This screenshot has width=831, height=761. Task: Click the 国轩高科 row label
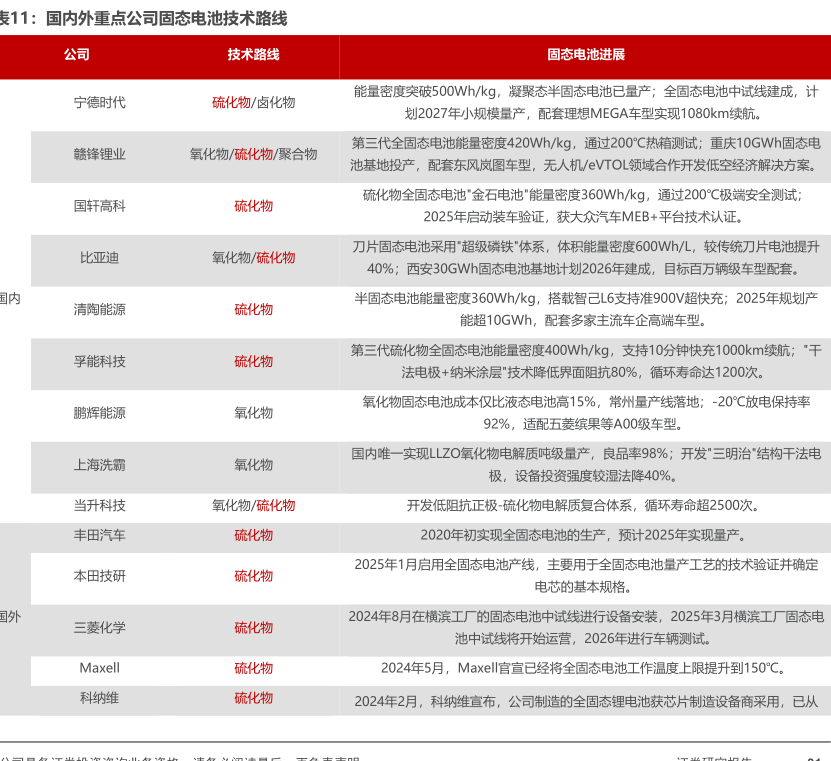pyautogui.click(x=99, y=206)
